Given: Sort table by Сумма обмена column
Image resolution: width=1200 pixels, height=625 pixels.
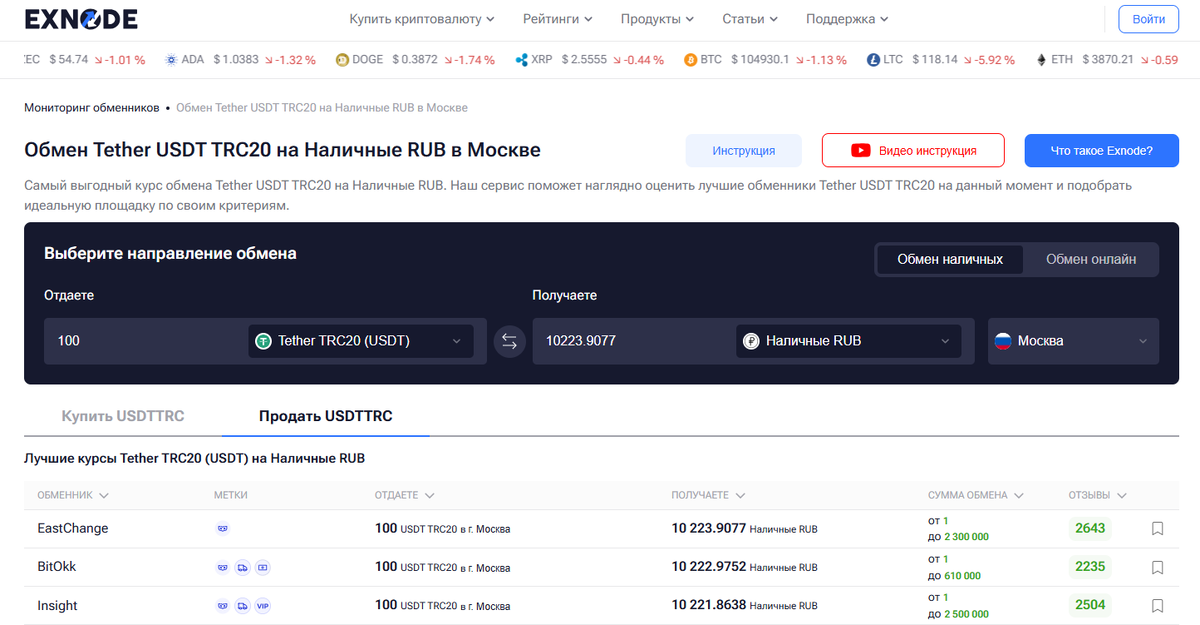Looking at the screenshot, I should point(975,495).
